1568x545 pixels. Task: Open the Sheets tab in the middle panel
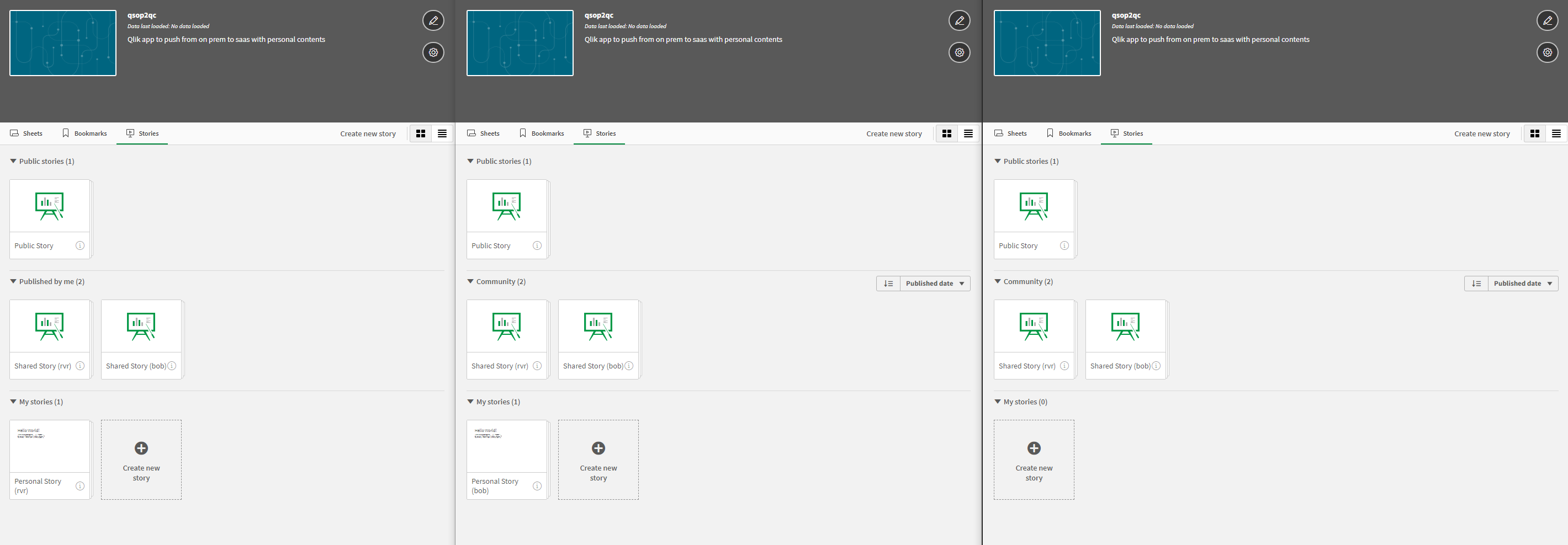tap(483, 133)
